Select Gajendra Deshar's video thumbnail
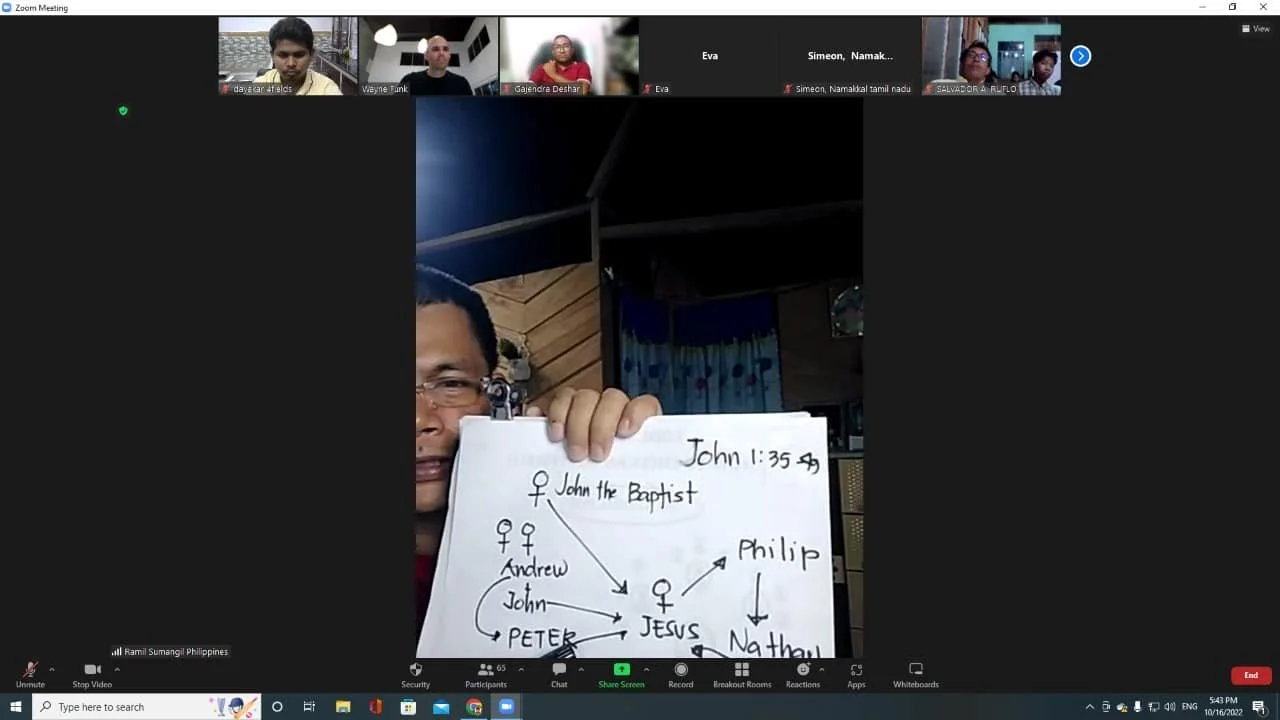Viewport: 1280px width, 720px height. tap(568, 56)
